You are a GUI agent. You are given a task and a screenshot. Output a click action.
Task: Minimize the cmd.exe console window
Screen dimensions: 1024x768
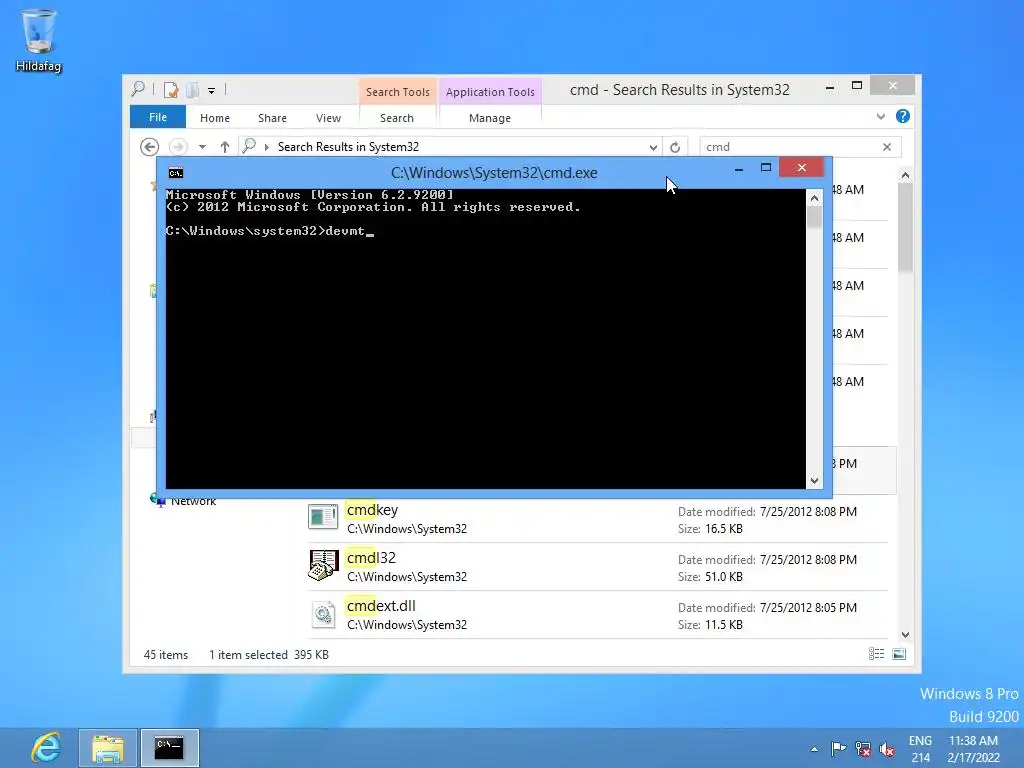tap(739, 168)
